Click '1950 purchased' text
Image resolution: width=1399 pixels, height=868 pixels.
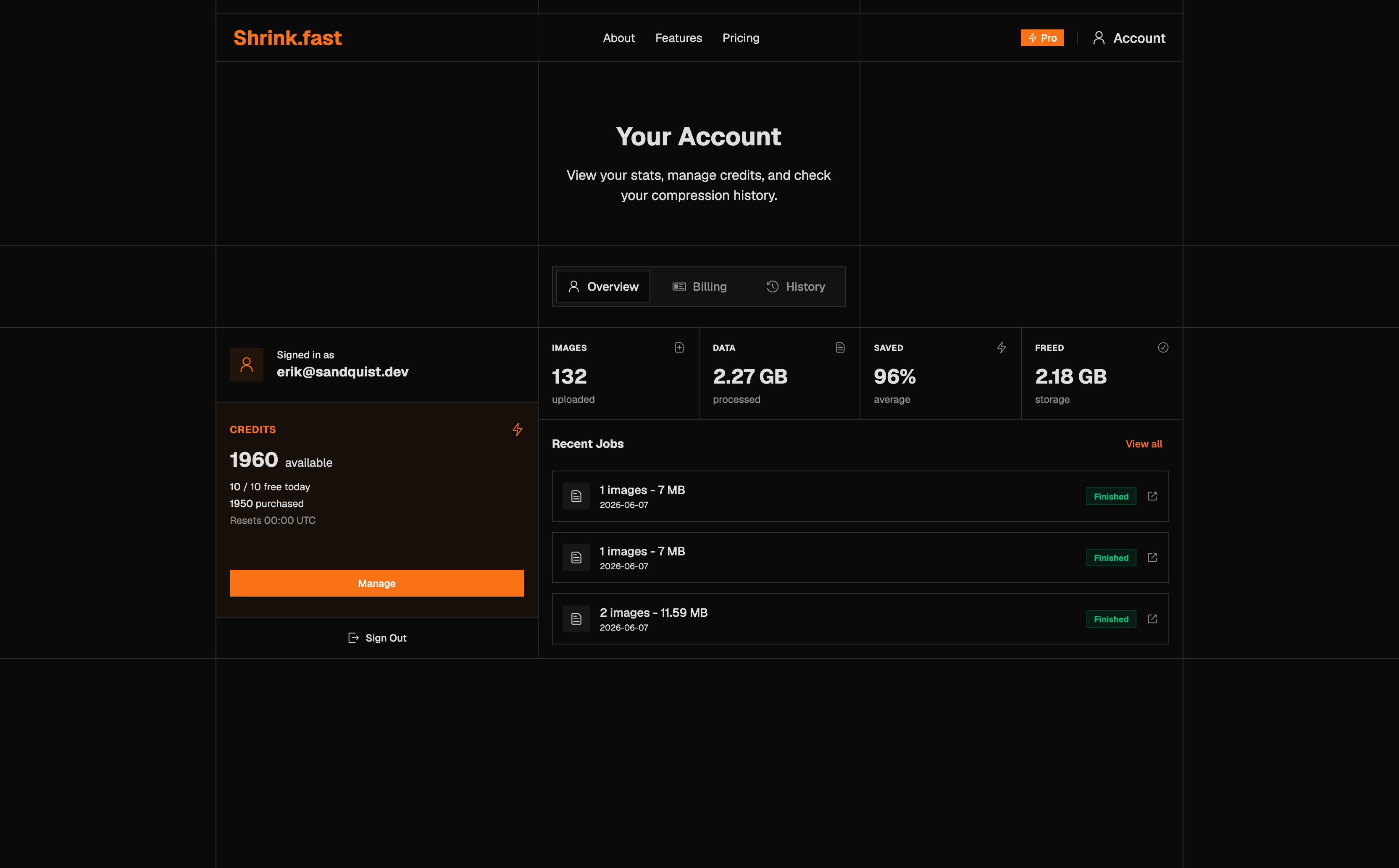[267, 503]
